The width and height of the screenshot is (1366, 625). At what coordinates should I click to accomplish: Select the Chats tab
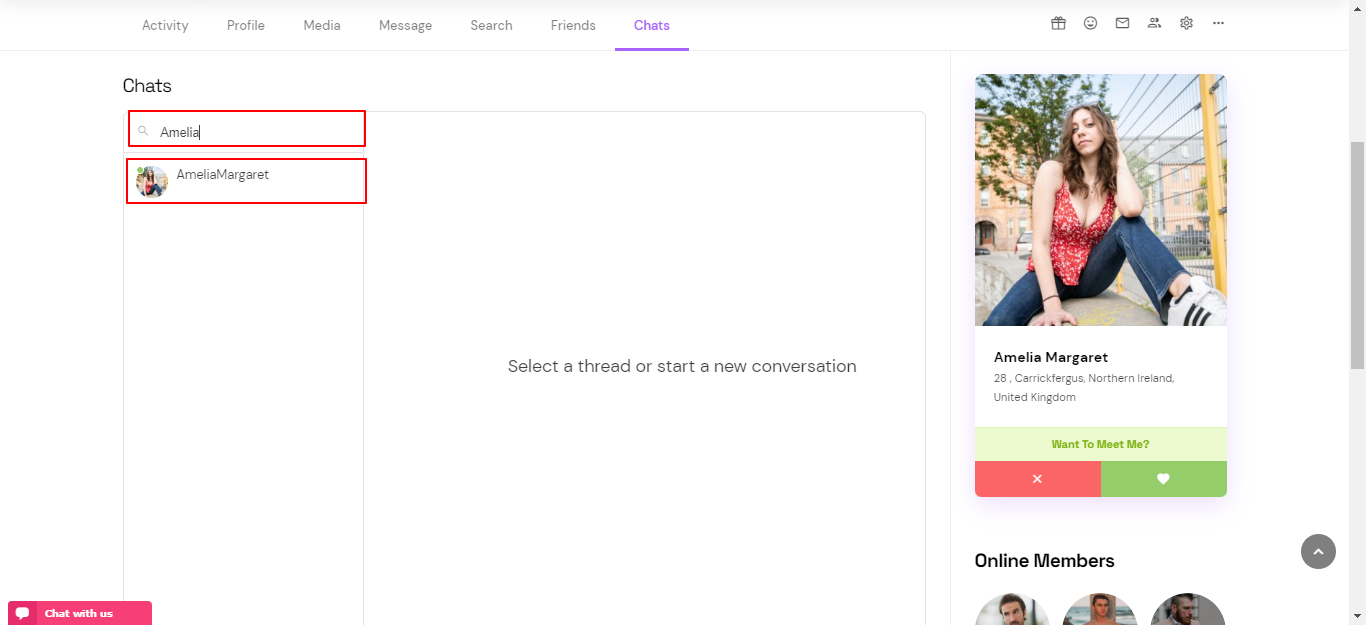pos(652,25)
